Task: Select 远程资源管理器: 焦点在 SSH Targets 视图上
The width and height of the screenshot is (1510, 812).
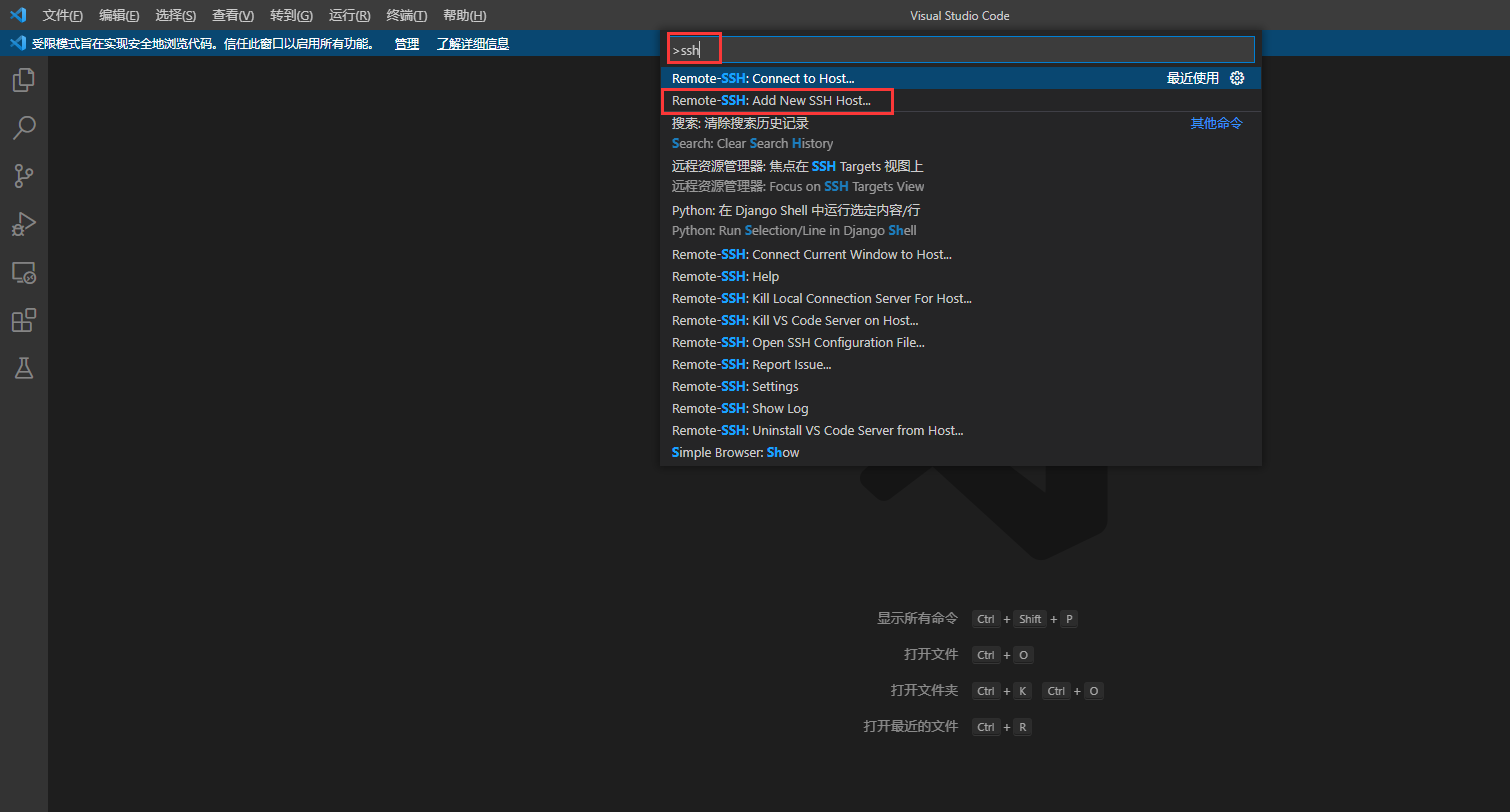Action: click(x=961, y=177)
